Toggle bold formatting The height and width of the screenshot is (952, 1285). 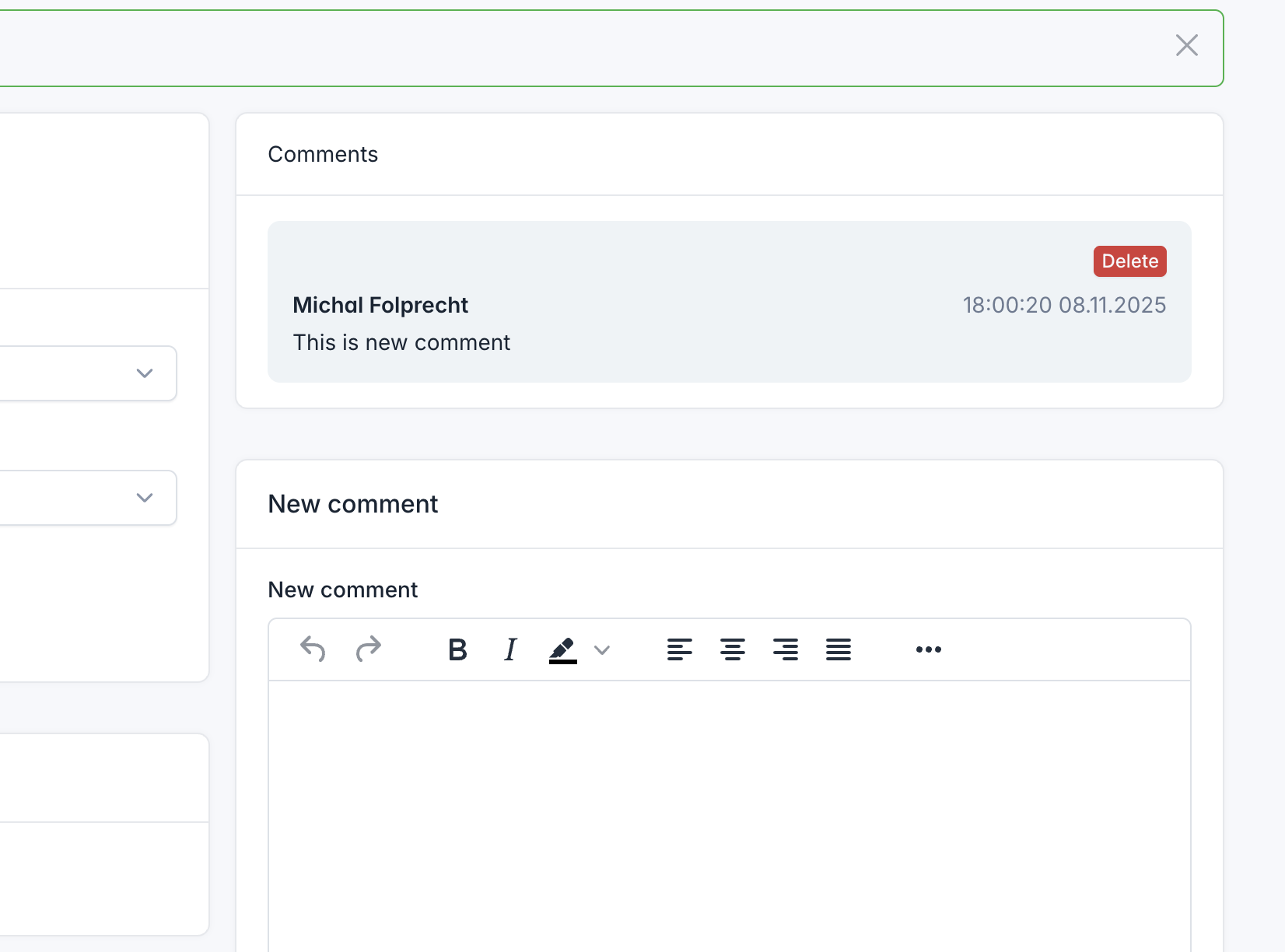[x=457, y=649]
